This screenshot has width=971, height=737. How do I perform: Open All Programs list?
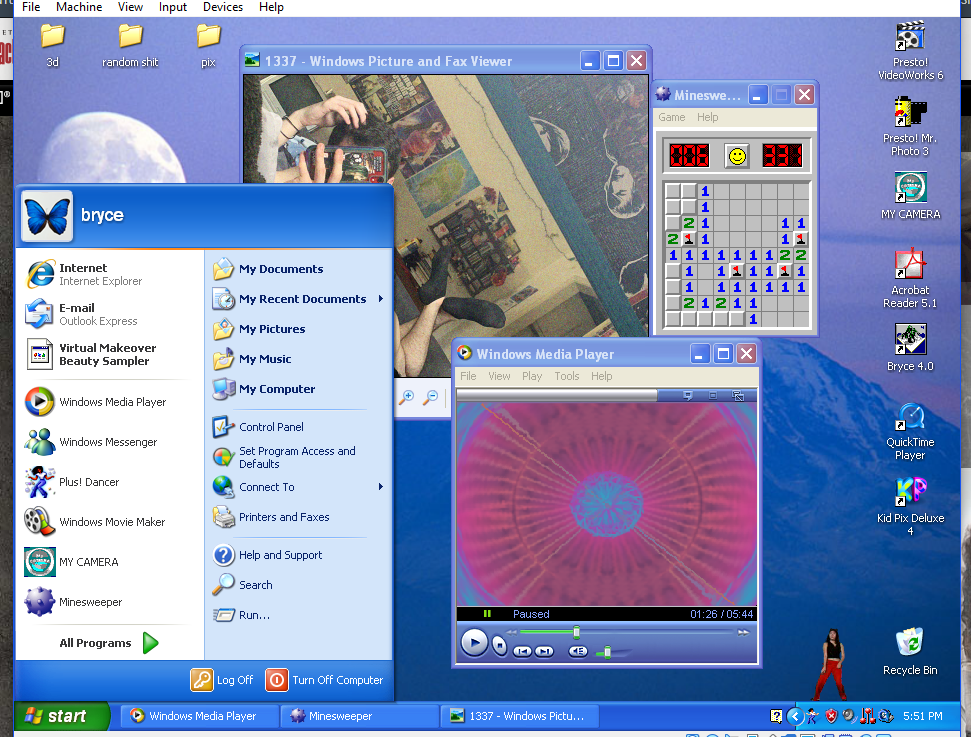point(108,643)
